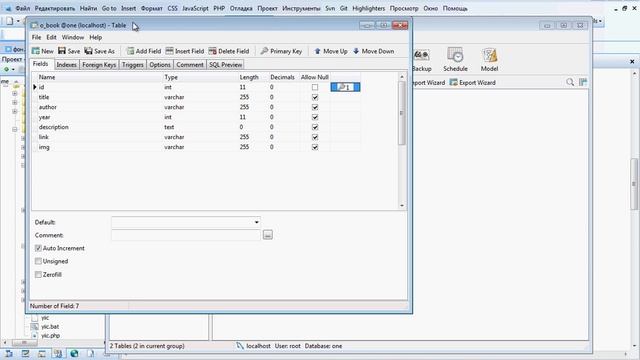Image resolution: width=640 pixels, height=360 pixels.
Task: Enable the Unsigned checkbox
Action: click(38, 261)
